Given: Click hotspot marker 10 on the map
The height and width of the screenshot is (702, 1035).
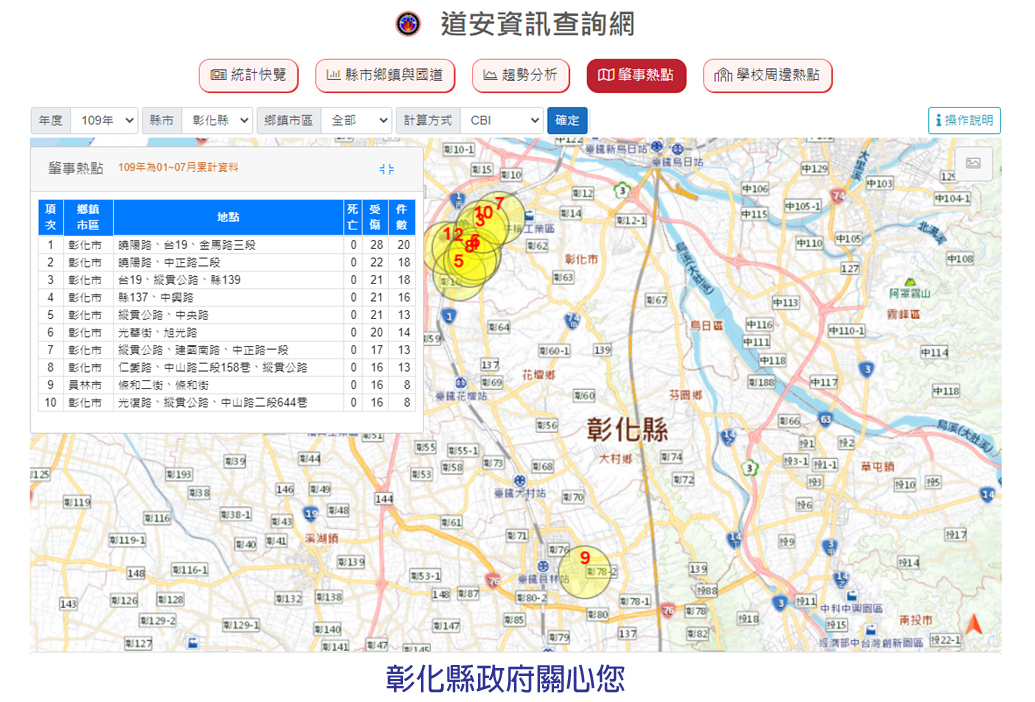Looking at the screenshot, I should [x=484, y=213].
